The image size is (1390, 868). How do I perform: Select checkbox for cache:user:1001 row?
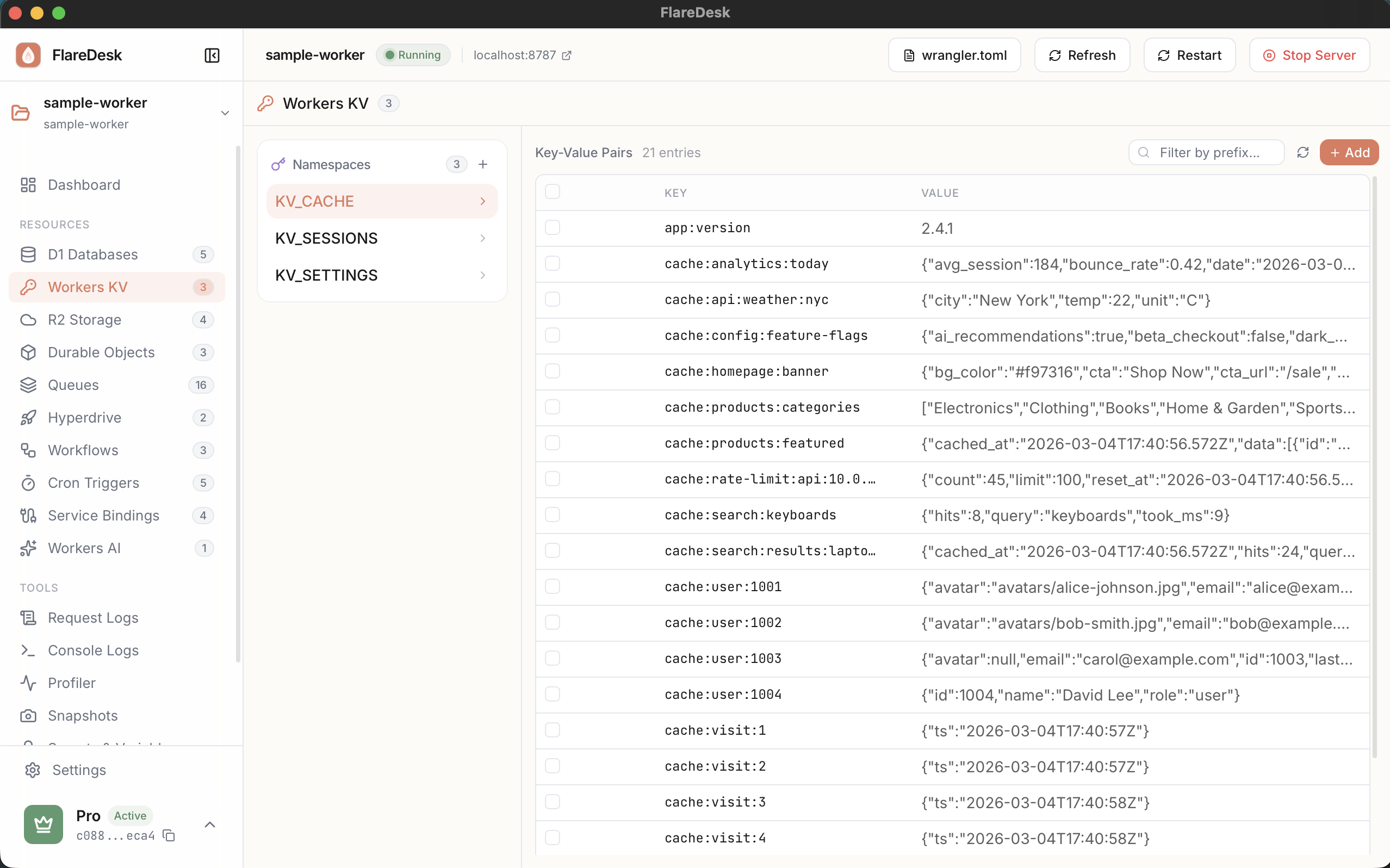point(552,586)
